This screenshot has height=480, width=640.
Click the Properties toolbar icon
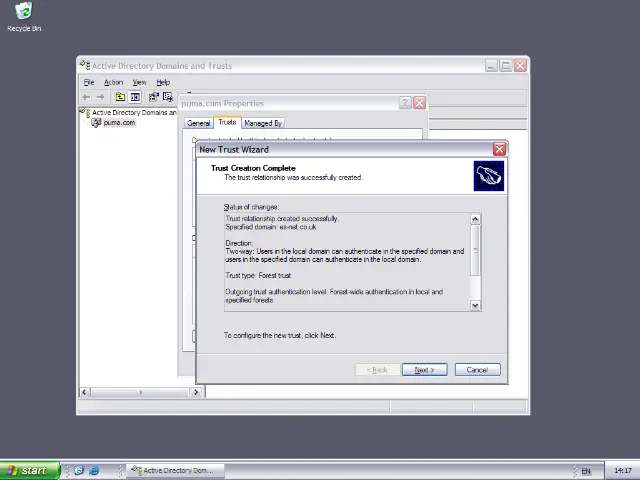153,97
